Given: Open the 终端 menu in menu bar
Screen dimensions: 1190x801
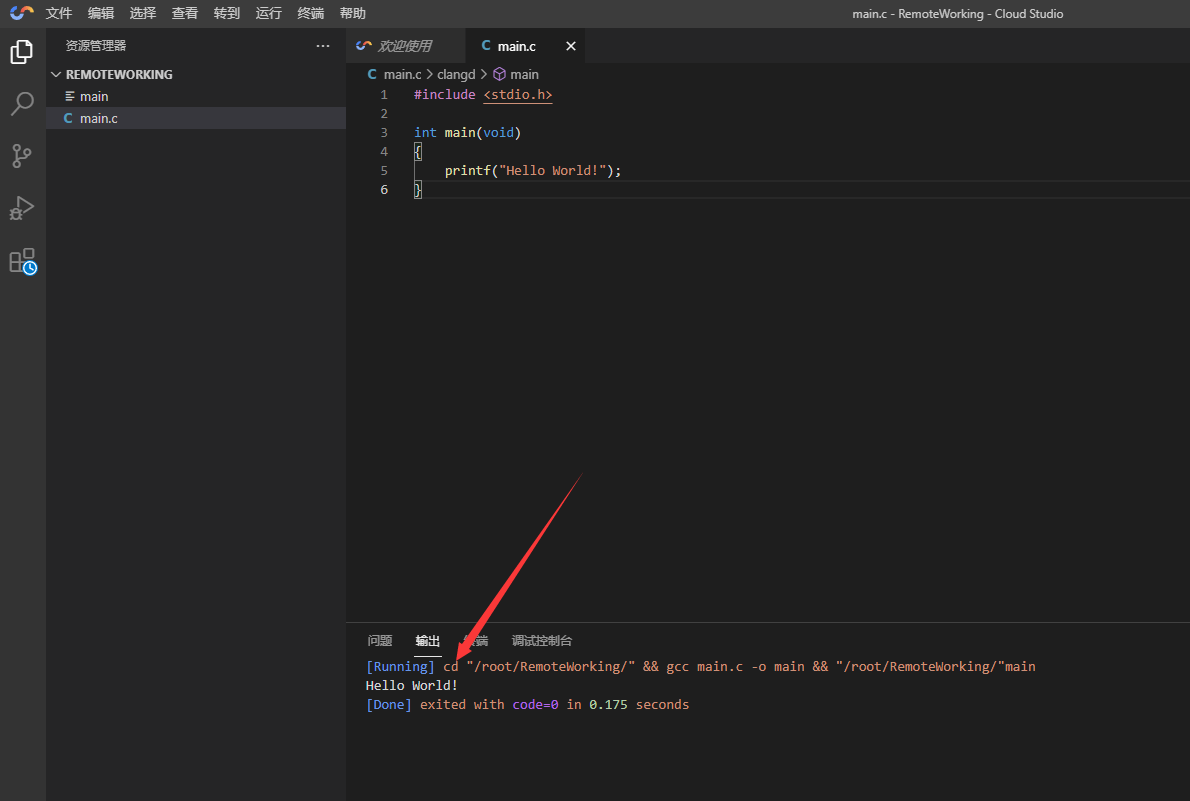Looking at the screenshot, I should 311,13.
